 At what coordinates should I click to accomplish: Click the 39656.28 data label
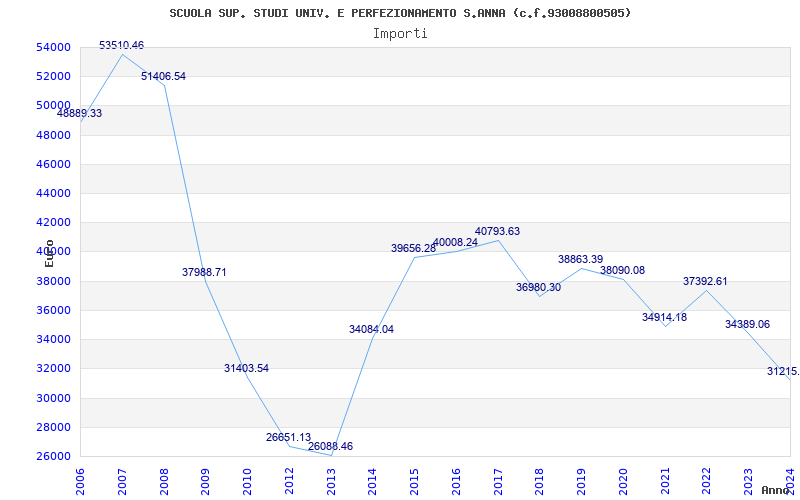pos(414,248)
